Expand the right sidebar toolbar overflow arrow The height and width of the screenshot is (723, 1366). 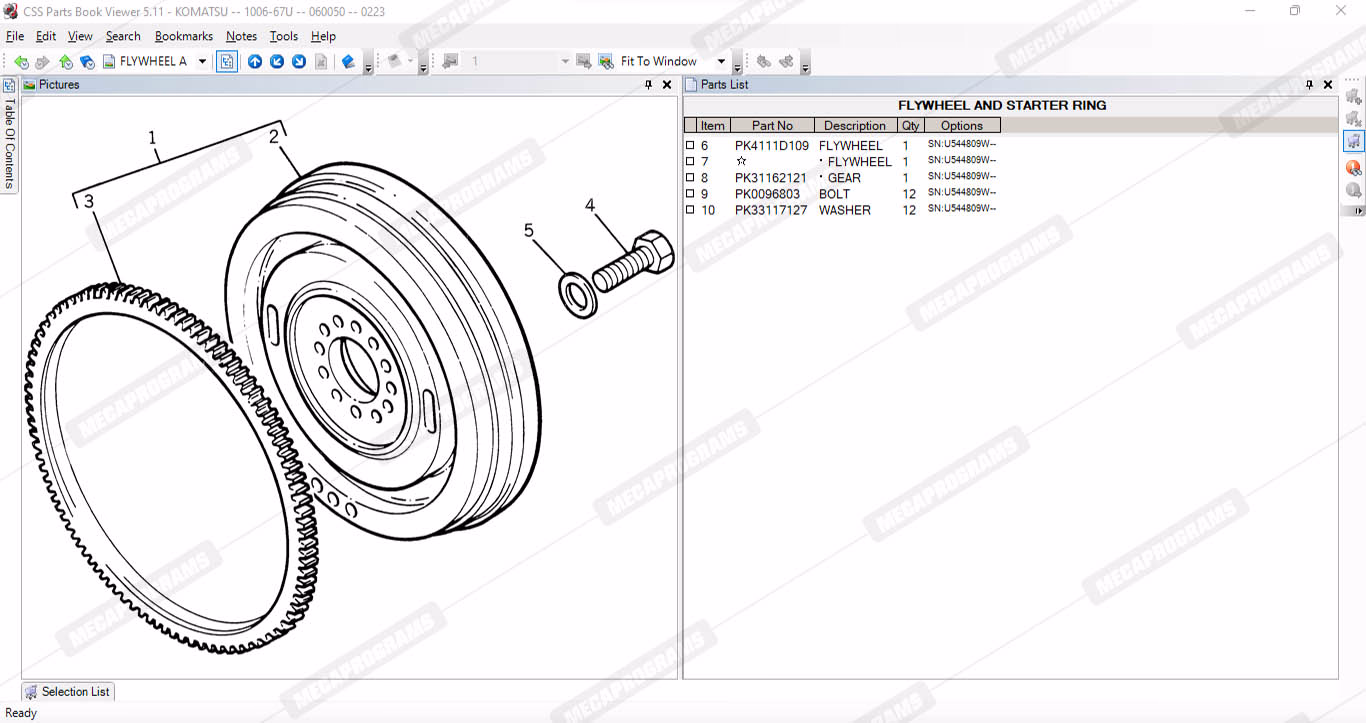click(x=1357, y=211)
